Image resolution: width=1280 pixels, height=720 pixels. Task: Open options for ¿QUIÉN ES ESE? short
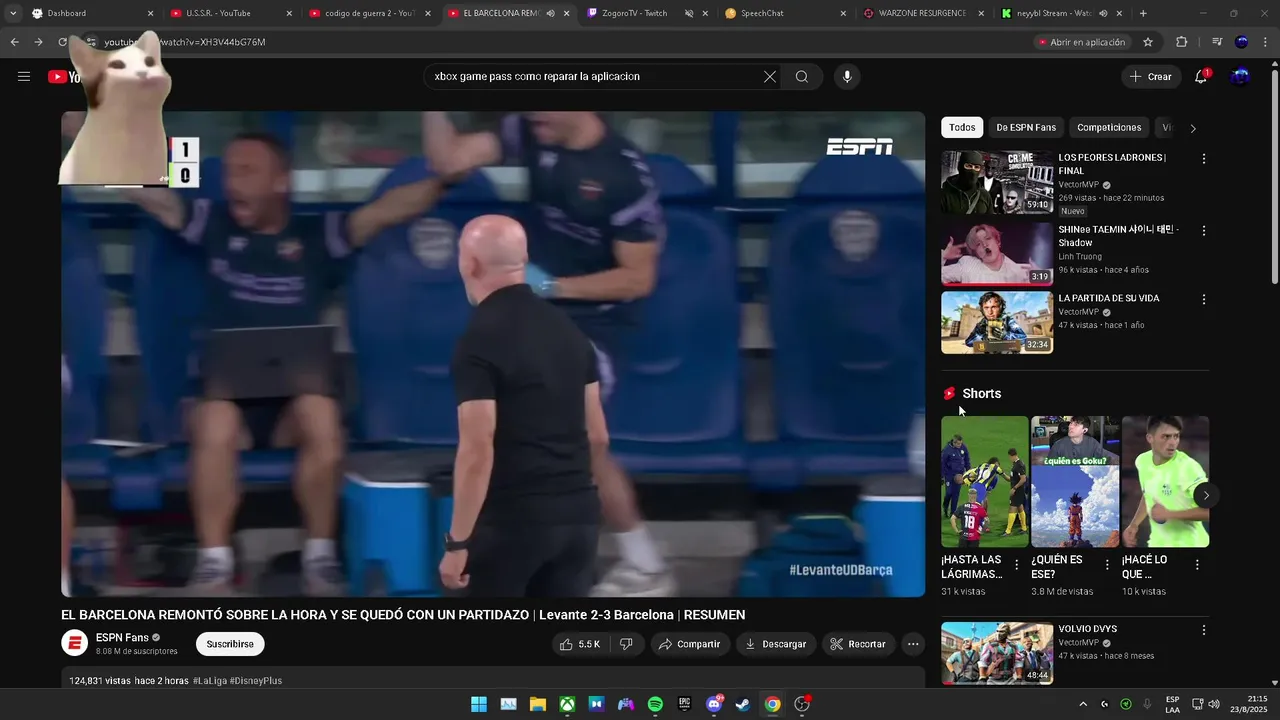[1107, 565]
